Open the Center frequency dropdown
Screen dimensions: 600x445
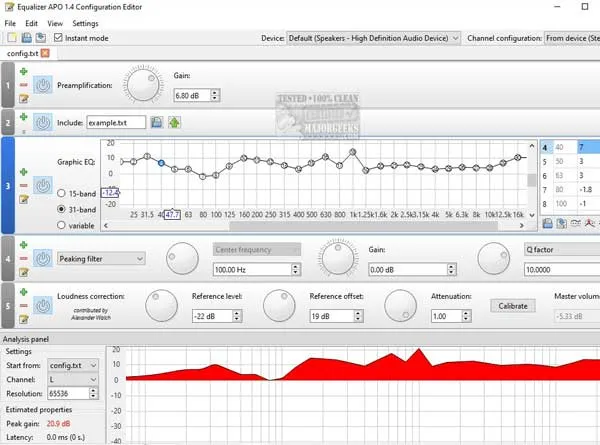257,250
